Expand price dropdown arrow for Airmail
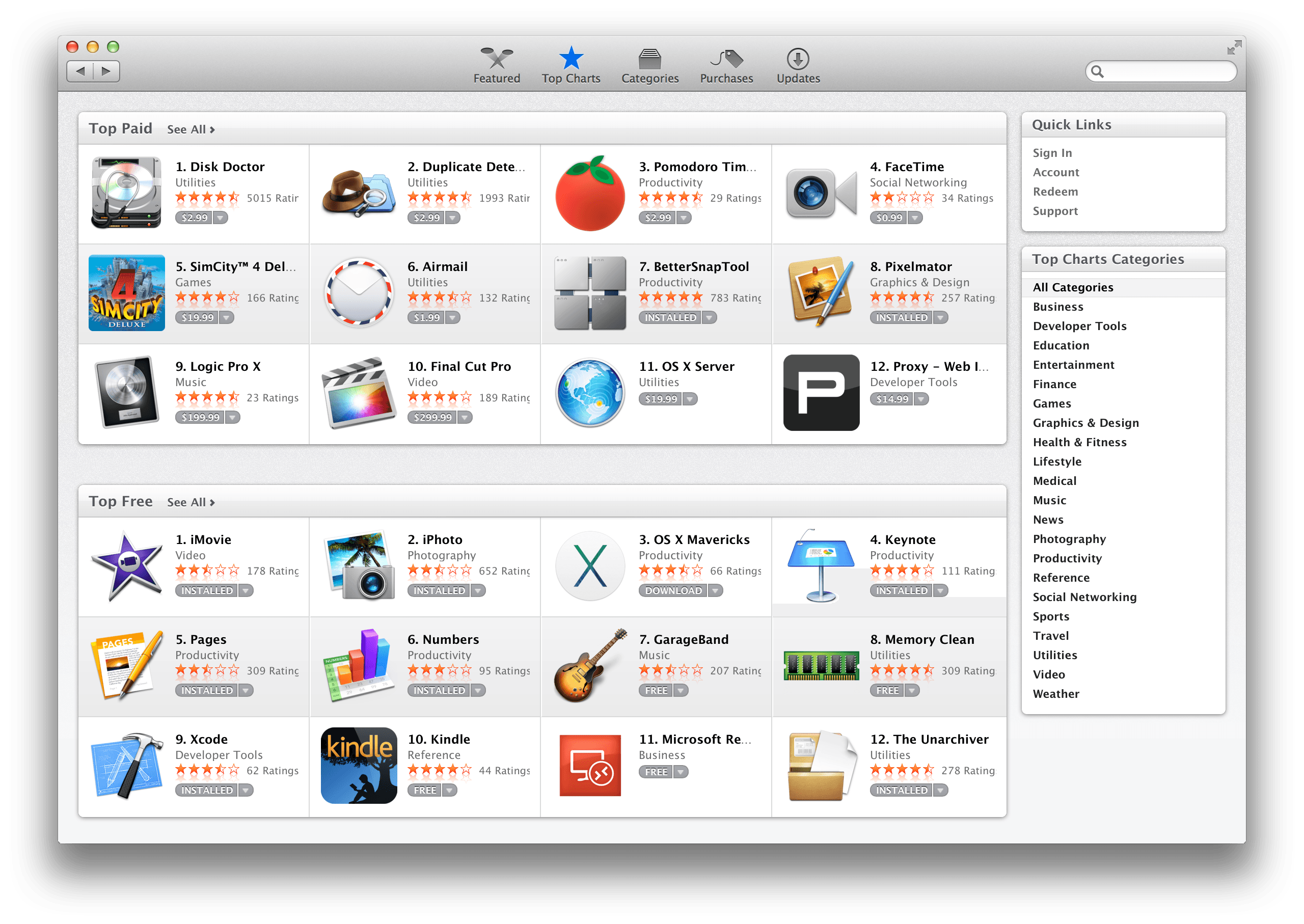 pos(452,317)
